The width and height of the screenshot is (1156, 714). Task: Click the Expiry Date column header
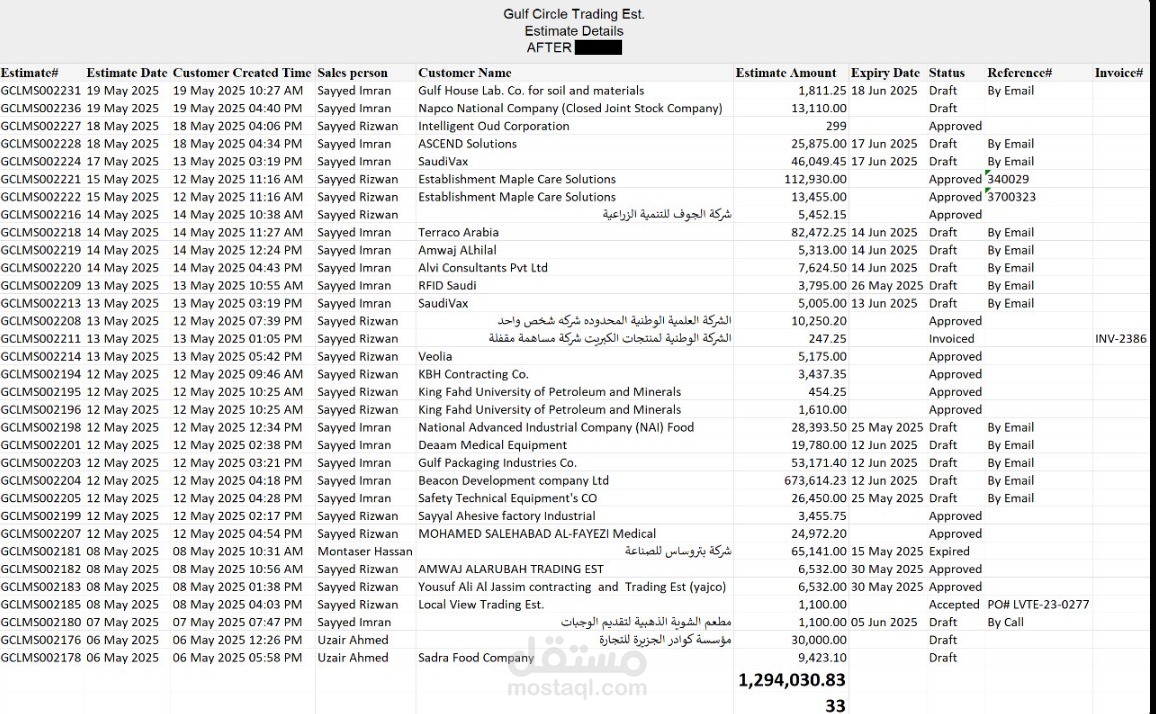click(x=885, y=73)
